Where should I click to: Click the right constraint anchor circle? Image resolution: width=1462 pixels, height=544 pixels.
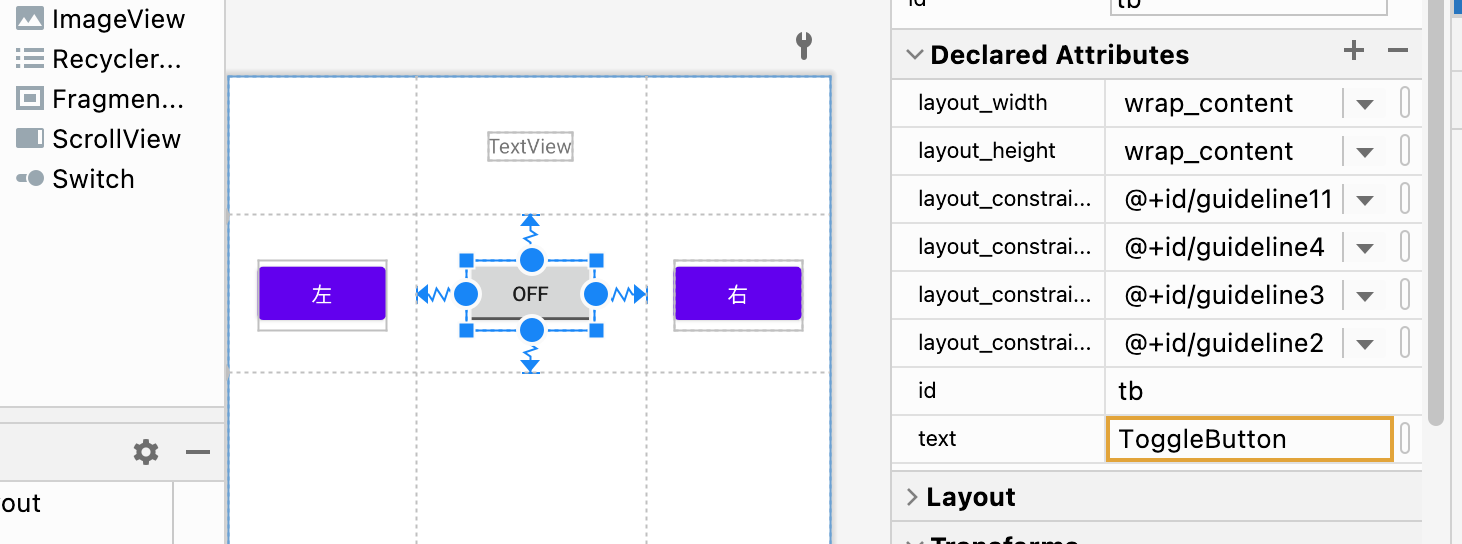click(x=596, y=294)
